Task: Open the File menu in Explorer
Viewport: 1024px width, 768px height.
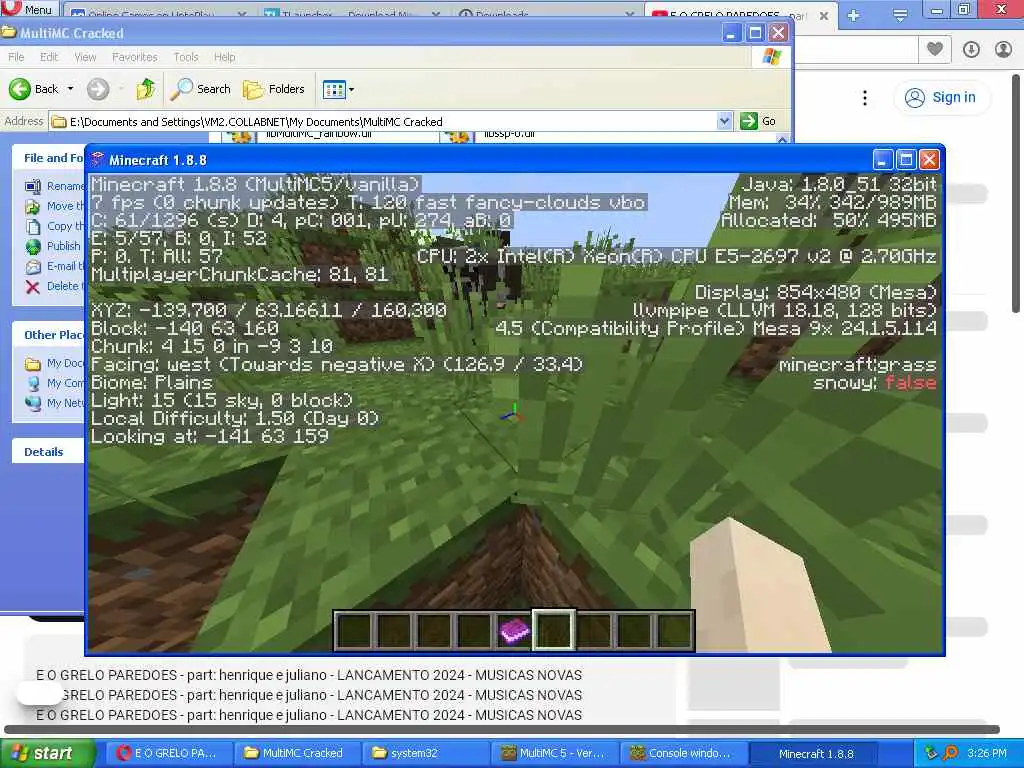Action: click(x=16, y=57)
